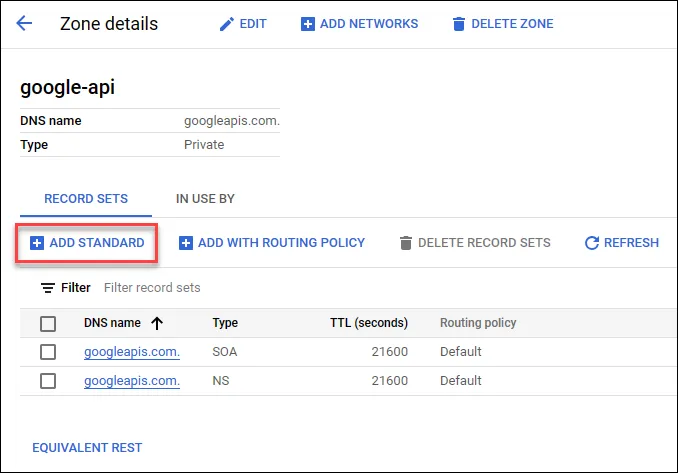Click the 21600 TTL in NS row
Image resolution: width=678 pixels, height=473 pixels.
pos(390,381)
